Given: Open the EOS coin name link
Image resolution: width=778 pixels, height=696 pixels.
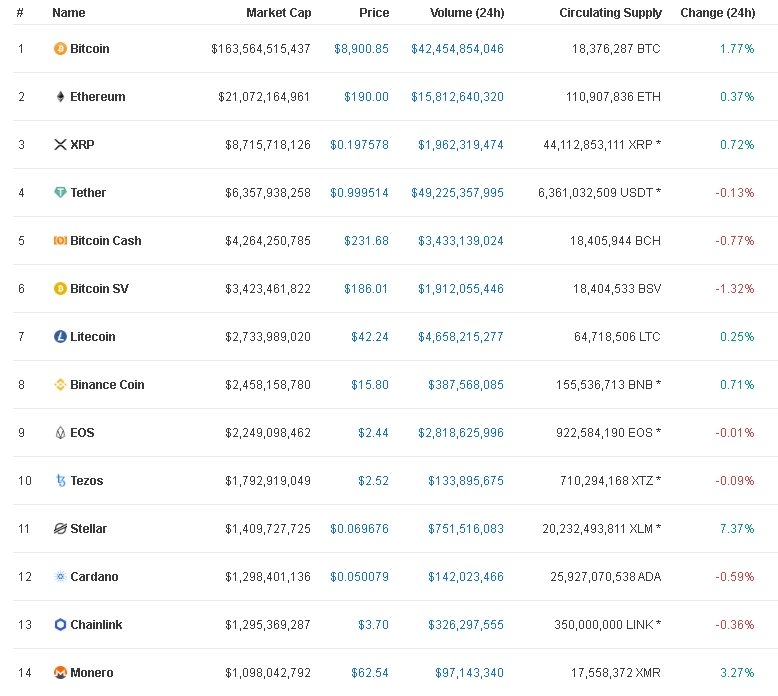Looking at the screenshot, I should pos(82,433).
